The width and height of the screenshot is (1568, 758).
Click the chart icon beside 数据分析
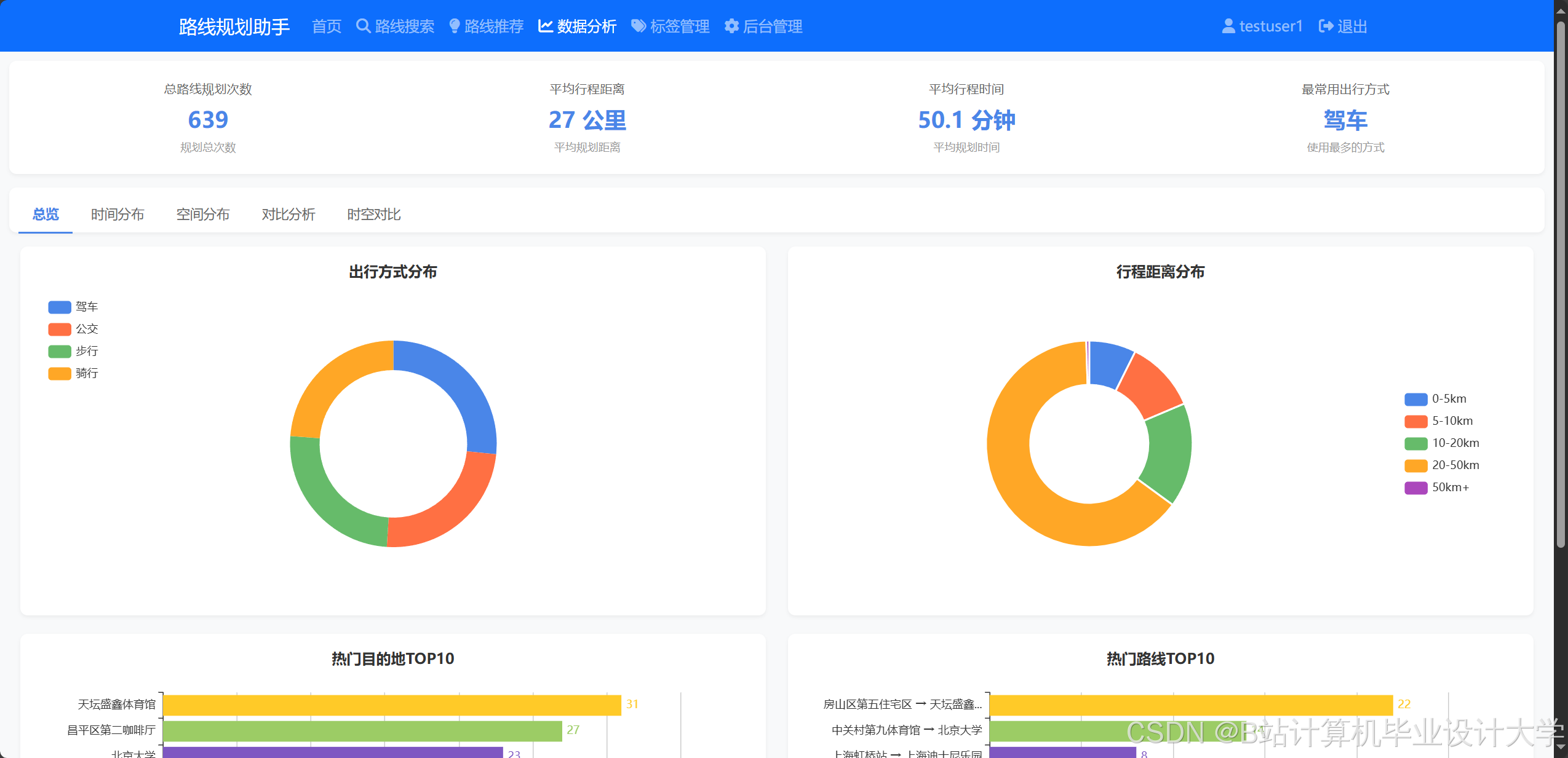point(545,26)
